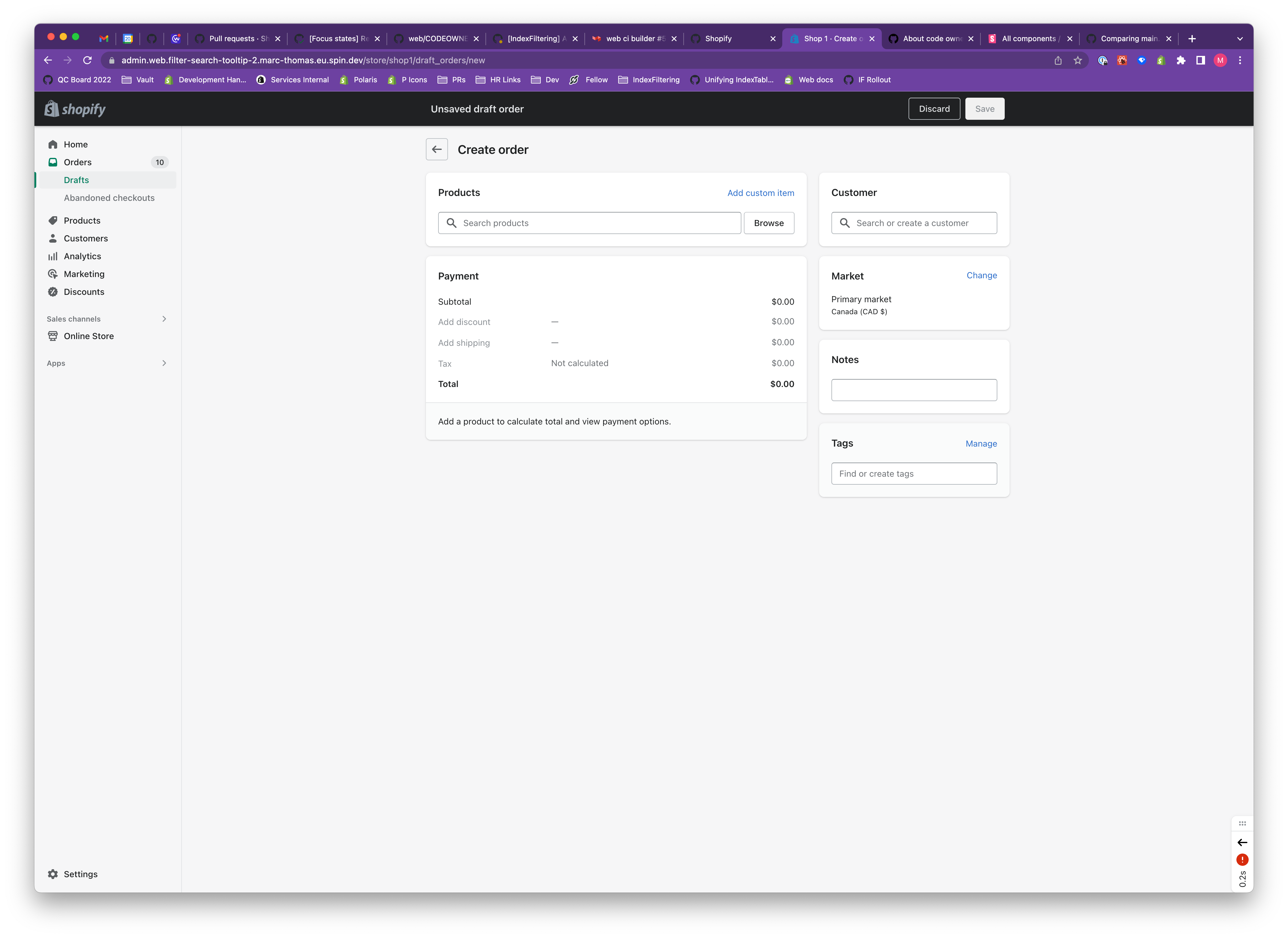This screenshot has height=938, width=1288.
Task: Open the tab list dropdown arrow
Action: click(1240, 39)
